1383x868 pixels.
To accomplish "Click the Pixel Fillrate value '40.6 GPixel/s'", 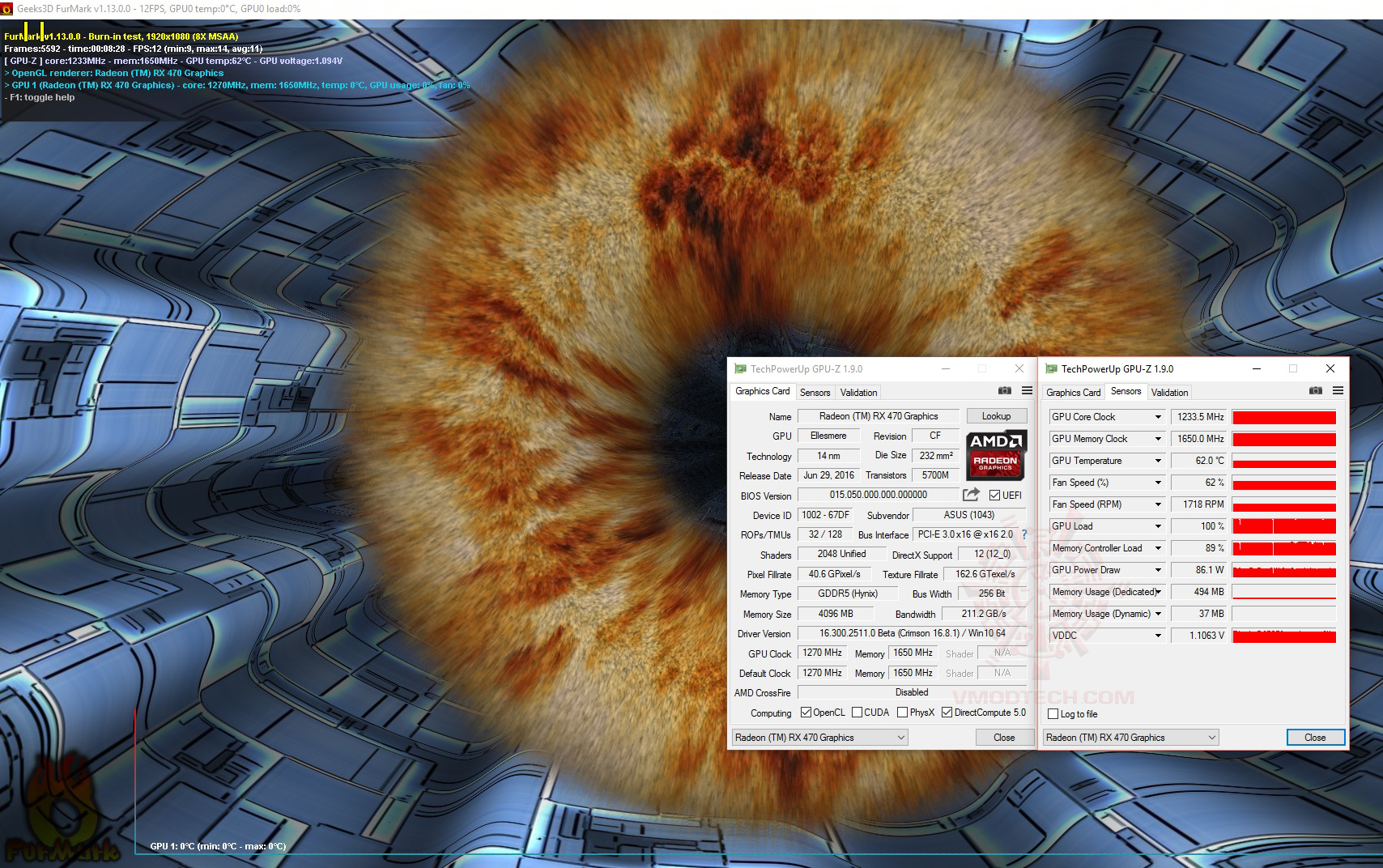I will pyautogui.click(x=834, y=574).
